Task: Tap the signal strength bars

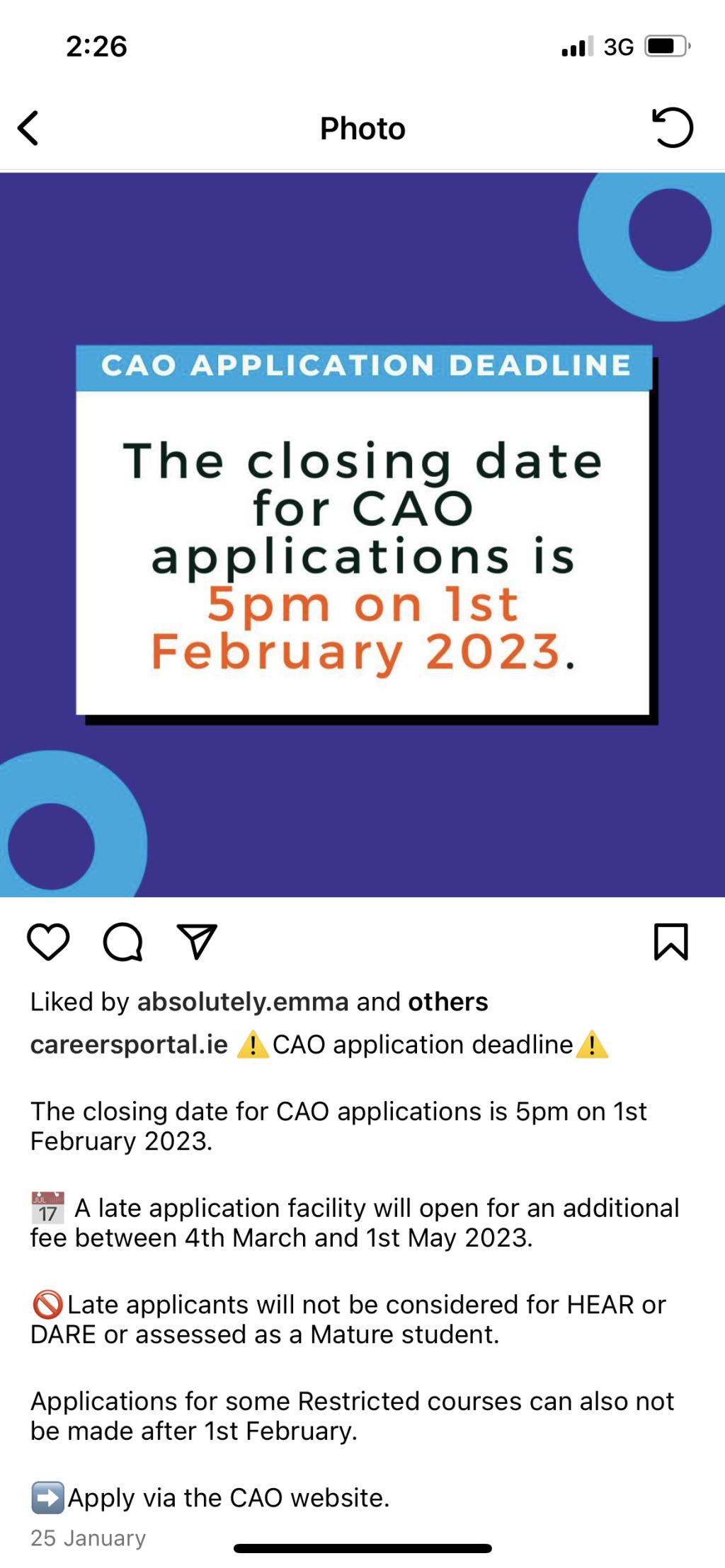Action: point(578,47)
